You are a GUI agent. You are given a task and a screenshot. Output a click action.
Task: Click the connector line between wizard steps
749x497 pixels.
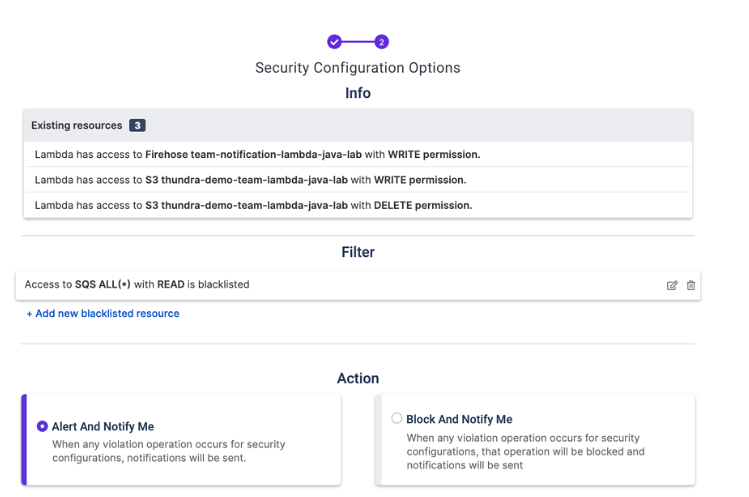(358, 42)
